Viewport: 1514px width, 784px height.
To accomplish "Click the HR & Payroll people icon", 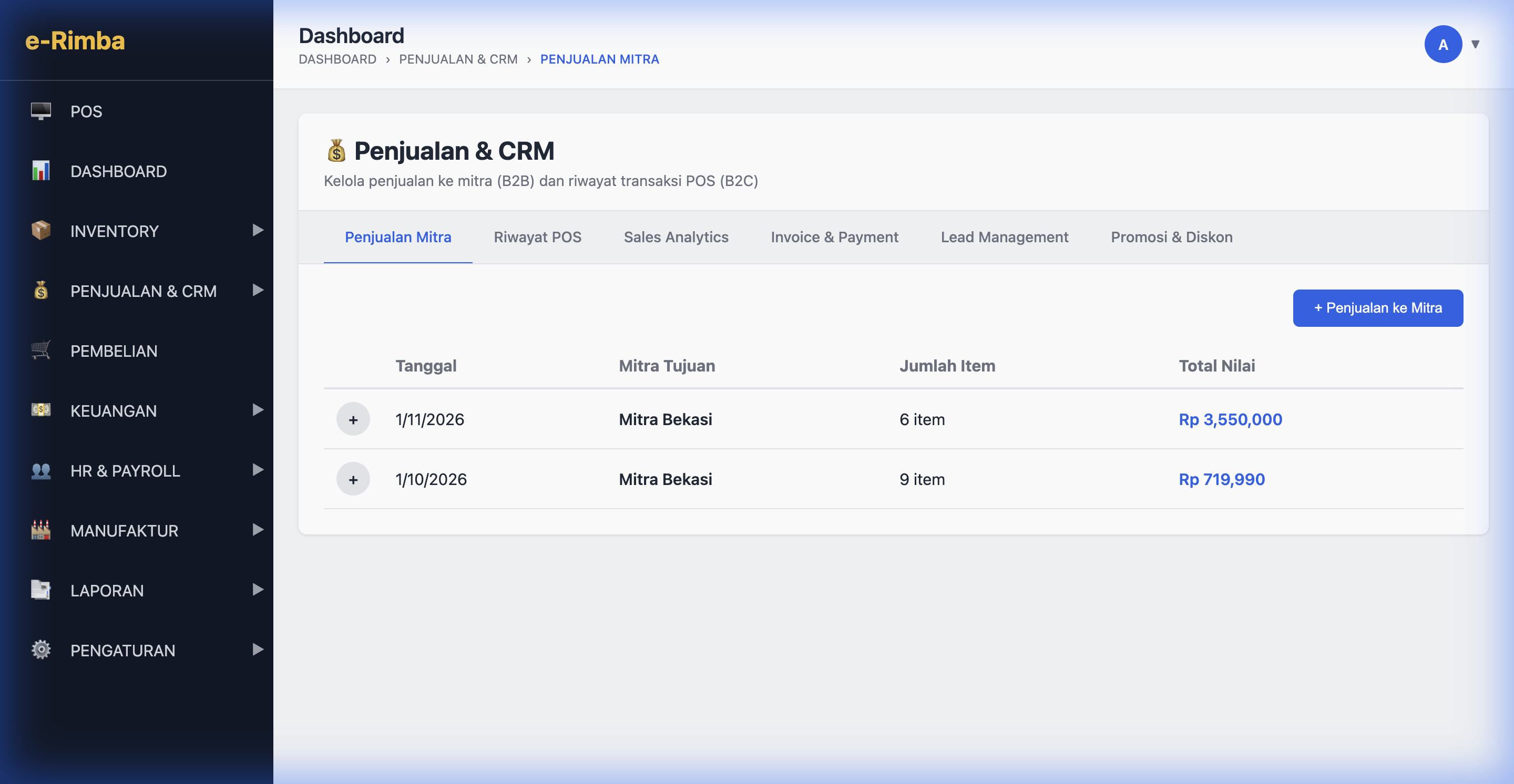I will click(40, 470).
